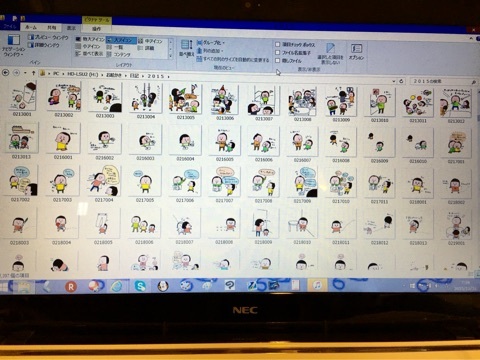
Task: Select Extra large icons (特大アイコン) layout
Action: point(90,39)
